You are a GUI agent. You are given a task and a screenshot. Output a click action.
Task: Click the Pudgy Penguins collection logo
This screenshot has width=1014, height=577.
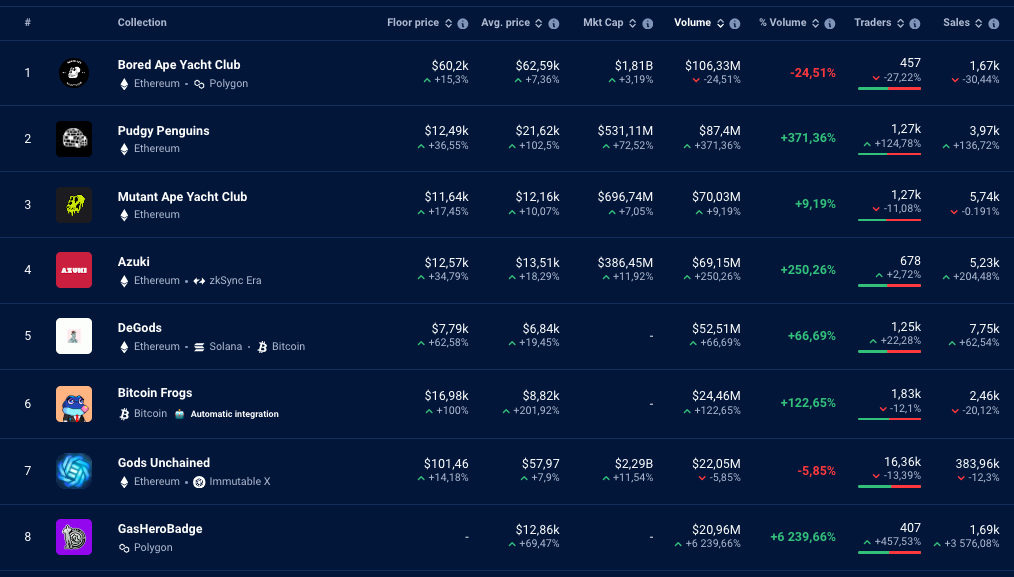coord(74,138)
